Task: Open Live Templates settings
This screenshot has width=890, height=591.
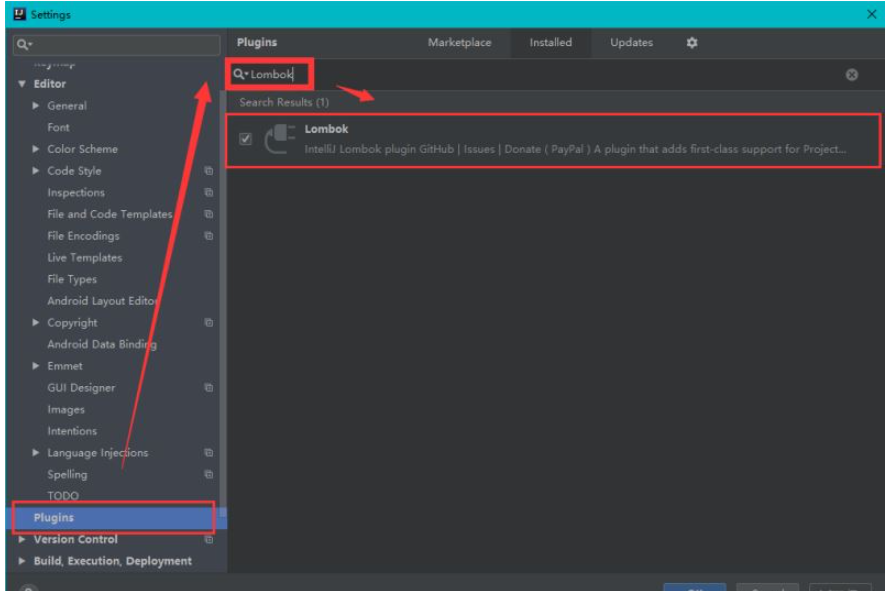Action: (85, 257)
